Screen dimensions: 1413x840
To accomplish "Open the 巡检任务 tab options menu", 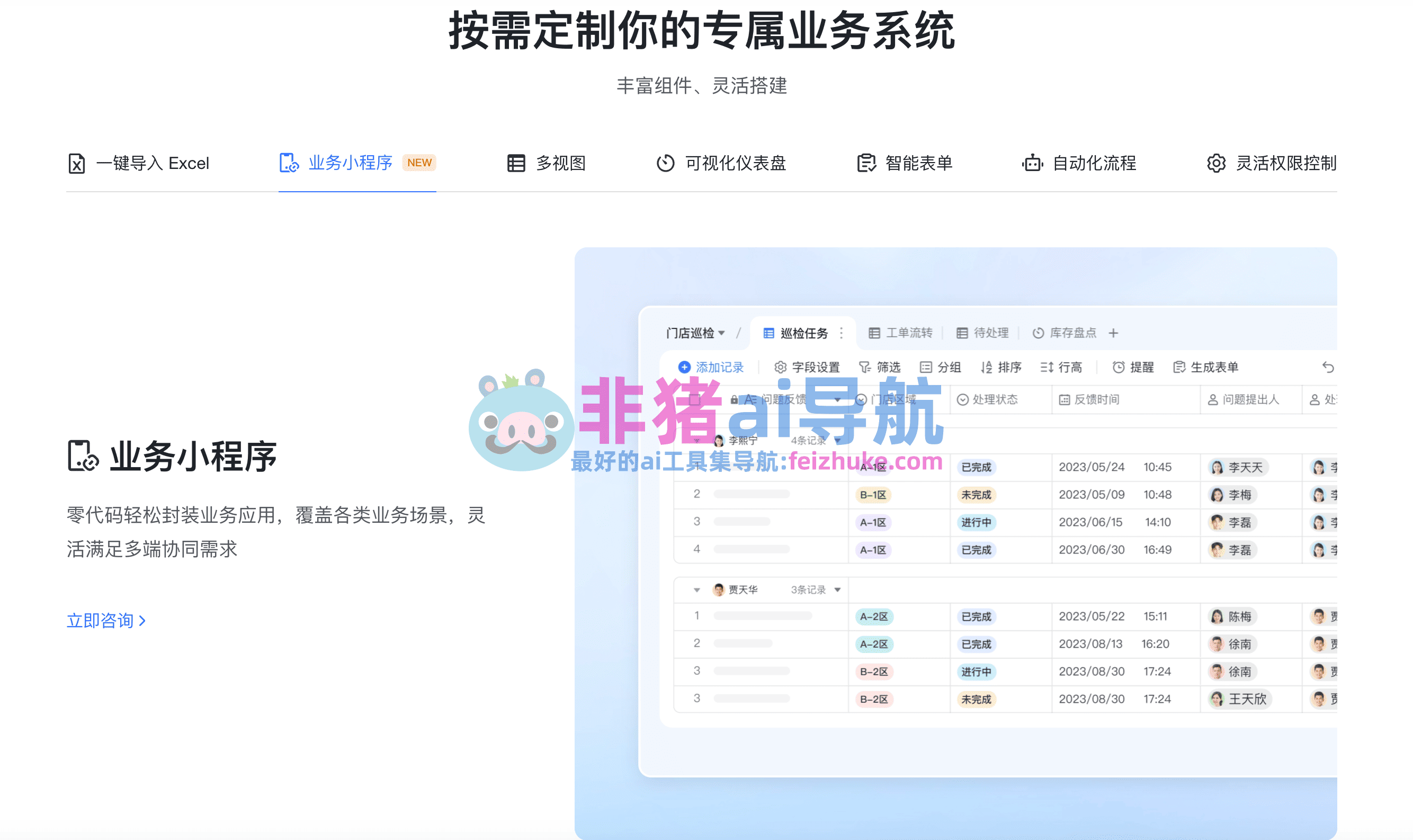I will pos(841,333).
